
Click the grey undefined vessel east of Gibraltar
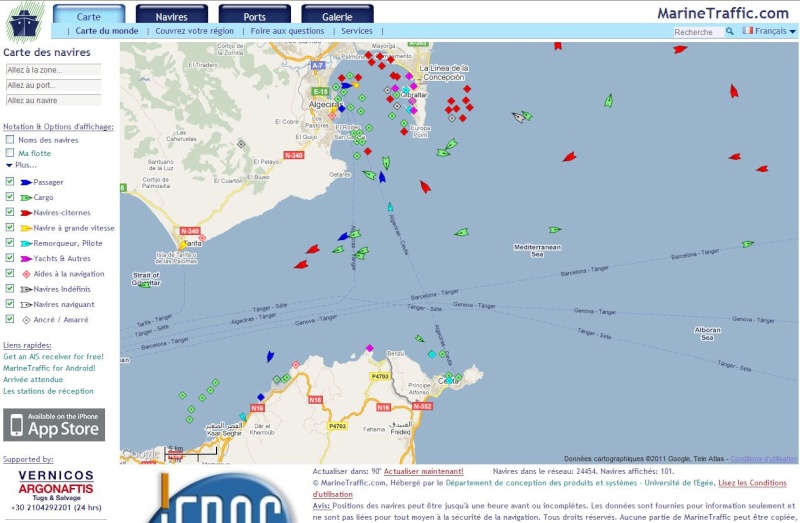point(518,117)
